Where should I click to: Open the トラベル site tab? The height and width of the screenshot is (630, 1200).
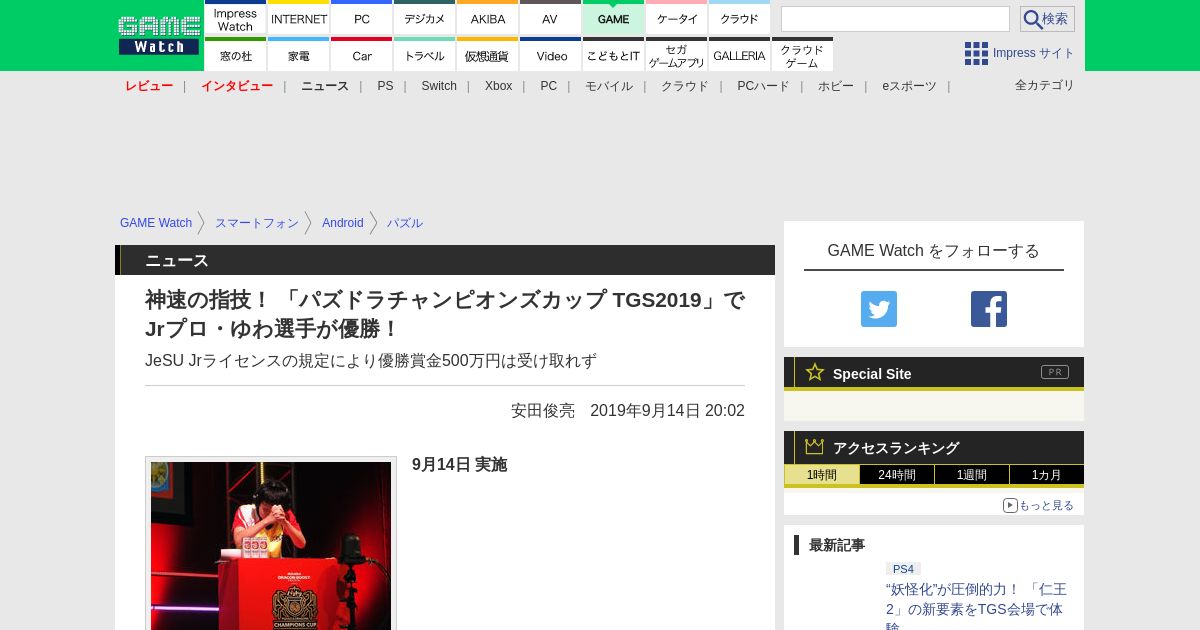(x=425, y=55)
